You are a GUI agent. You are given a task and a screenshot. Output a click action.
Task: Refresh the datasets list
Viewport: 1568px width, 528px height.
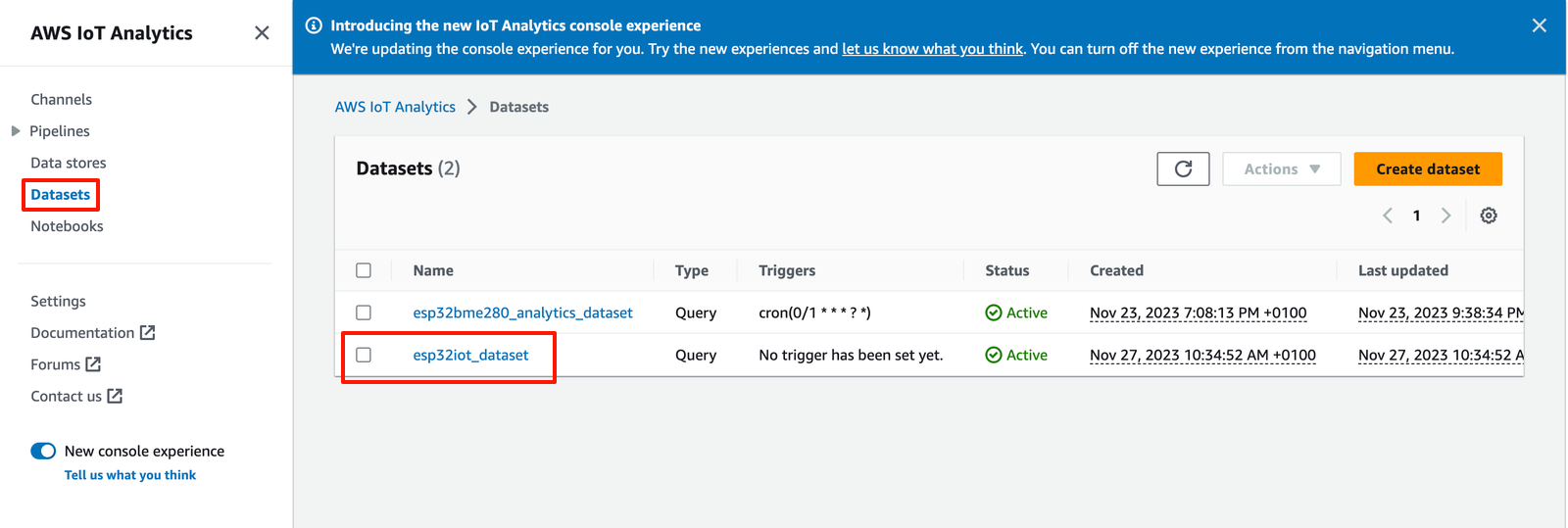(1183, 168)
